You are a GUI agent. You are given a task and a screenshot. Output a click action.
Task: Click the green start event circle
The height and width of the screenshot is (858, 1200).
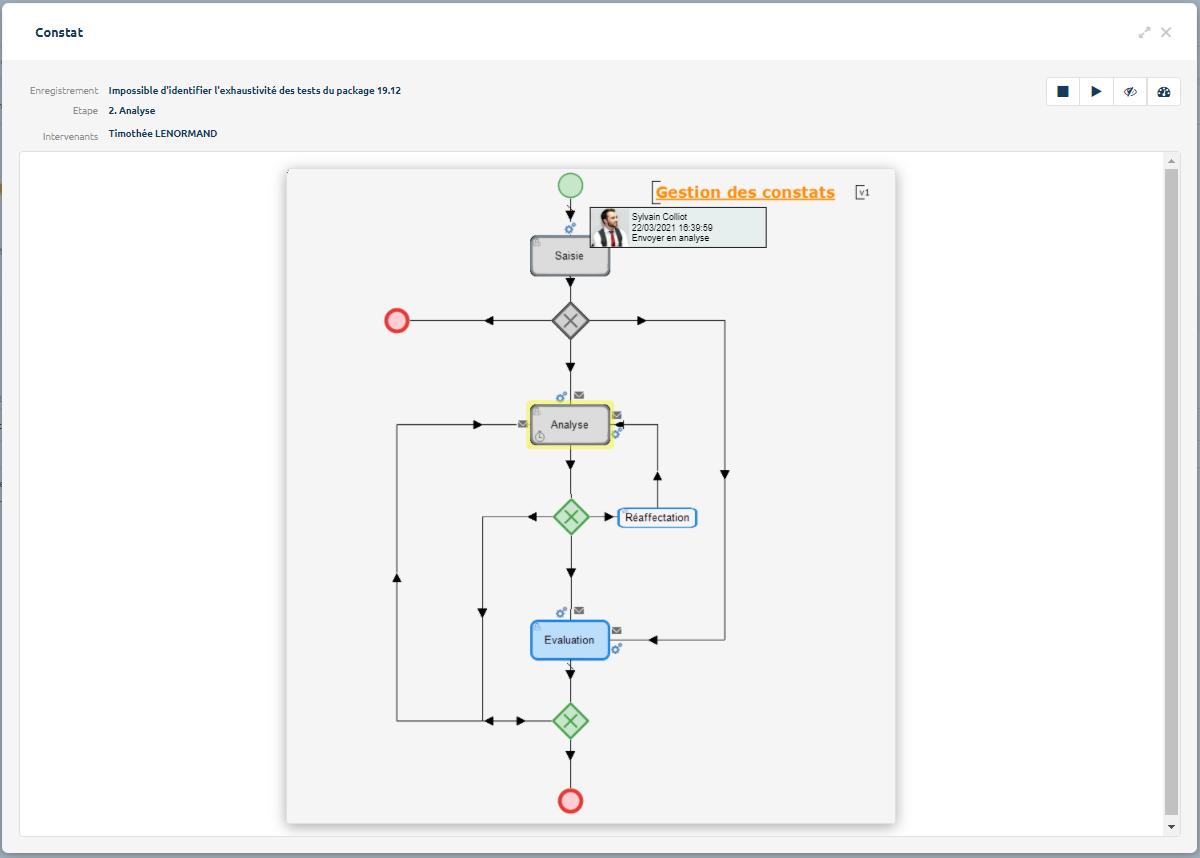(x=570, y=185)
